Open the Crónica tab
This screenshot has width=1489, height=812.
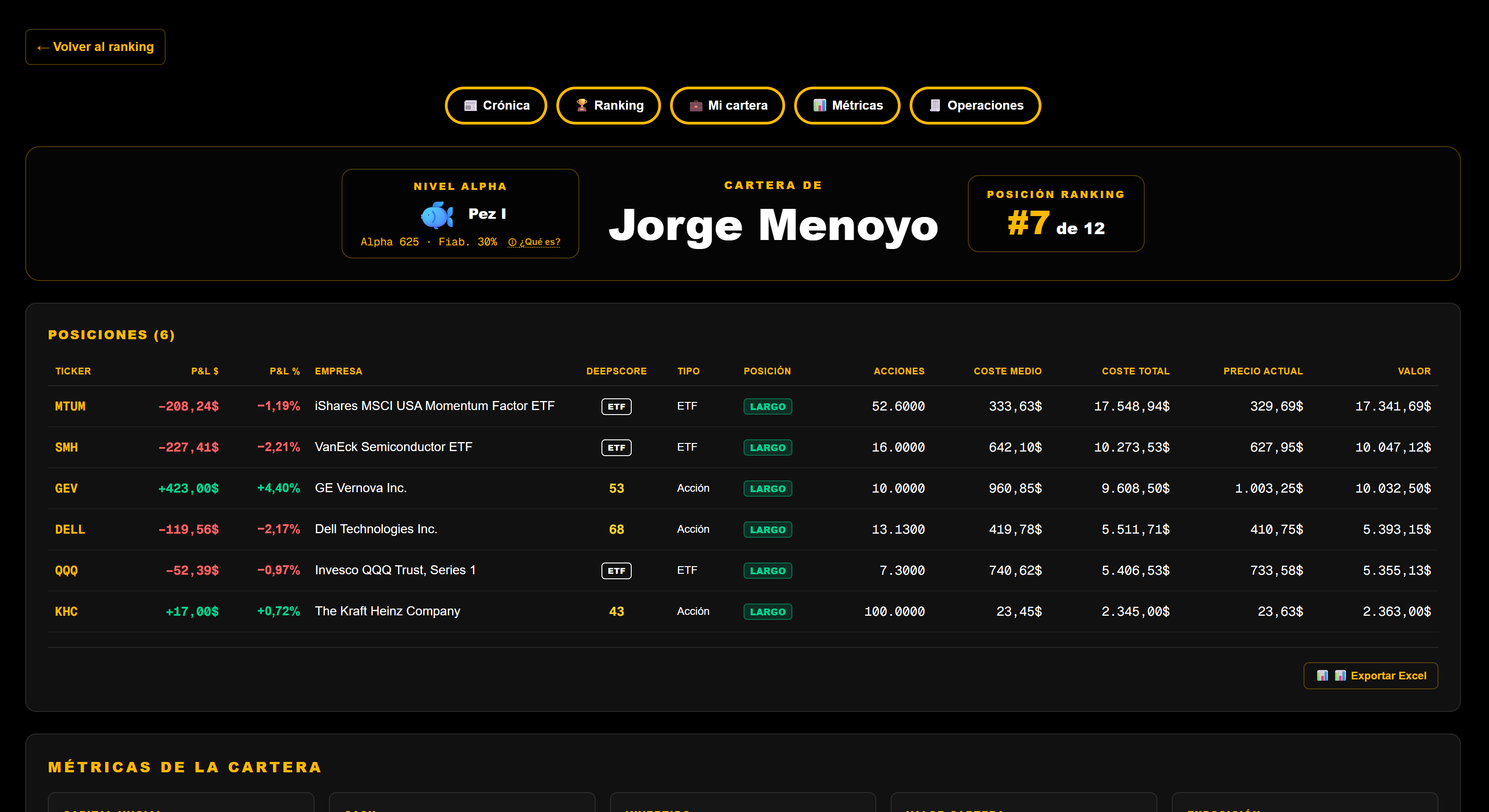point(496,106)
